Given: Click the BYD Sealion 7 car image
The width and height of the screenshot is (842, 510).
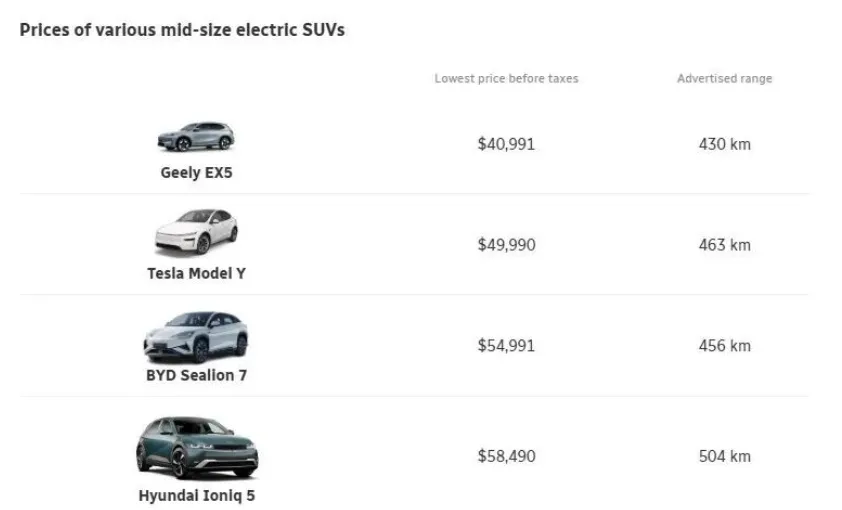Looking at the screenshot, I should click(196, 337).
